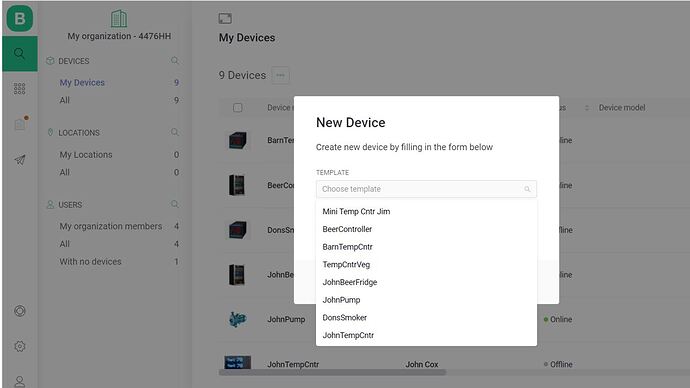Open My Locations in the sidebar
The image size is (690, 388).
86,155
